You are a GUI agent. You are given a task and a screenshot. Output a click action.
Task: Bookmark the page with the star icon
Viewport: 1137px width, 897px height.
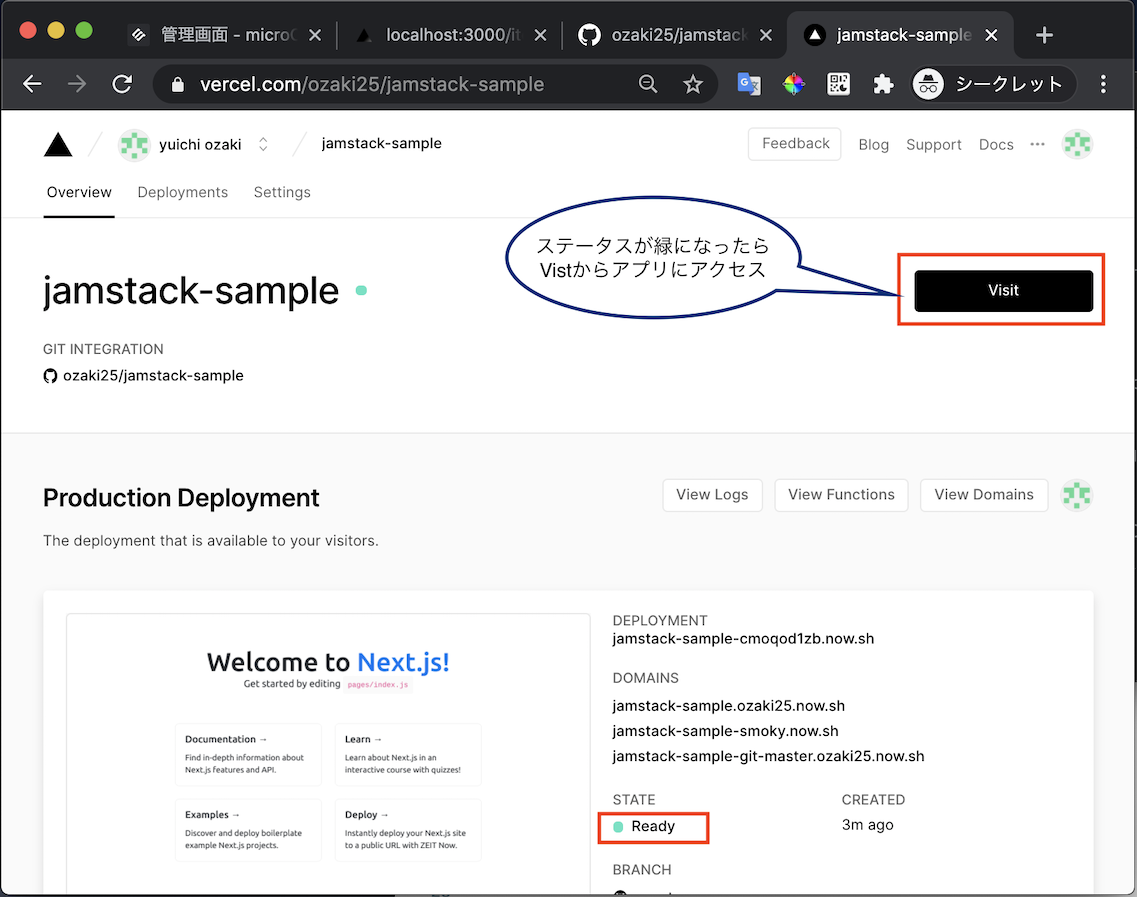[x=693, y=84]
